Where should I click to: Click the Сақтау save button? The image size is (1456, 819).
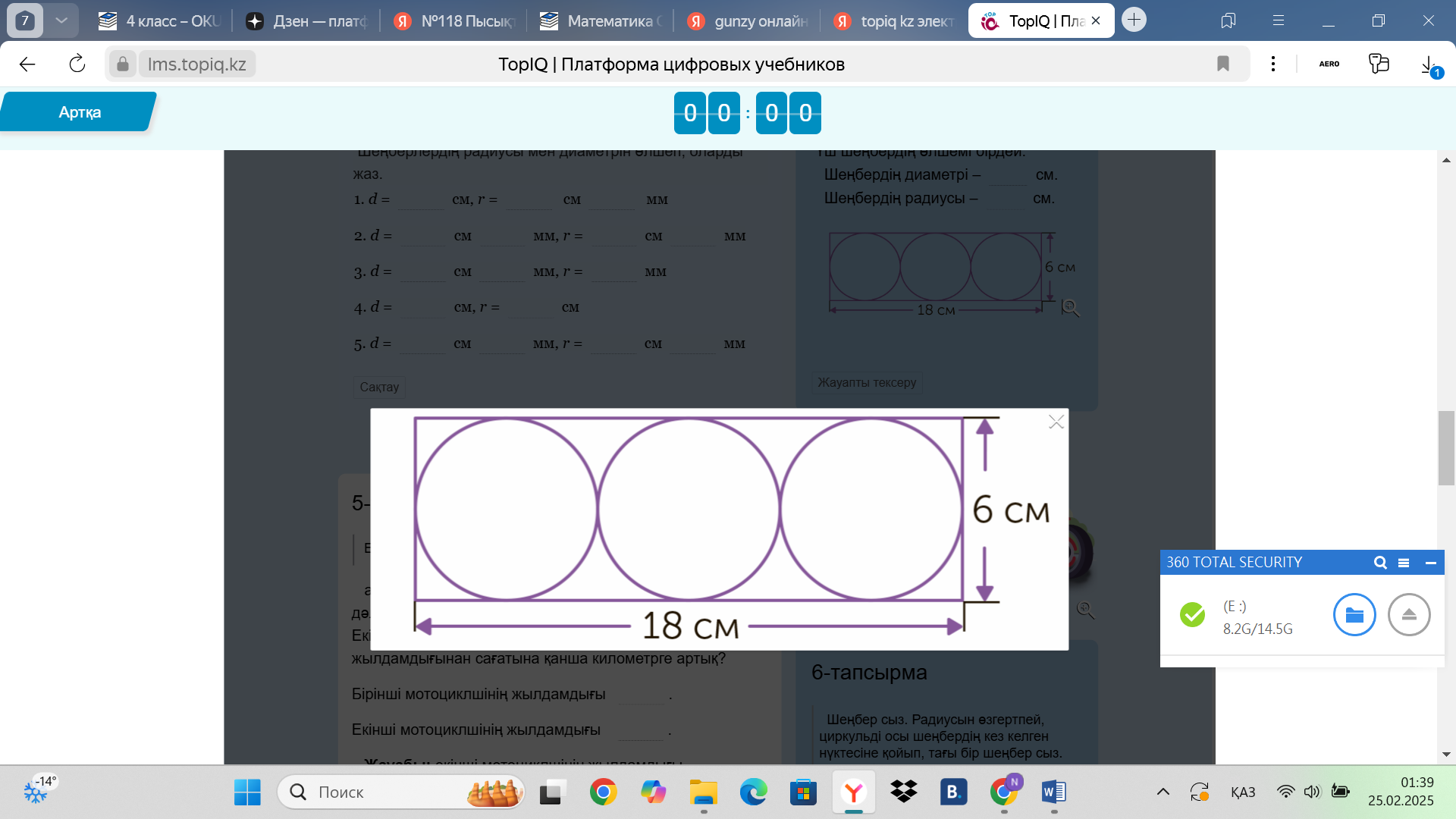tap(379, 388)
